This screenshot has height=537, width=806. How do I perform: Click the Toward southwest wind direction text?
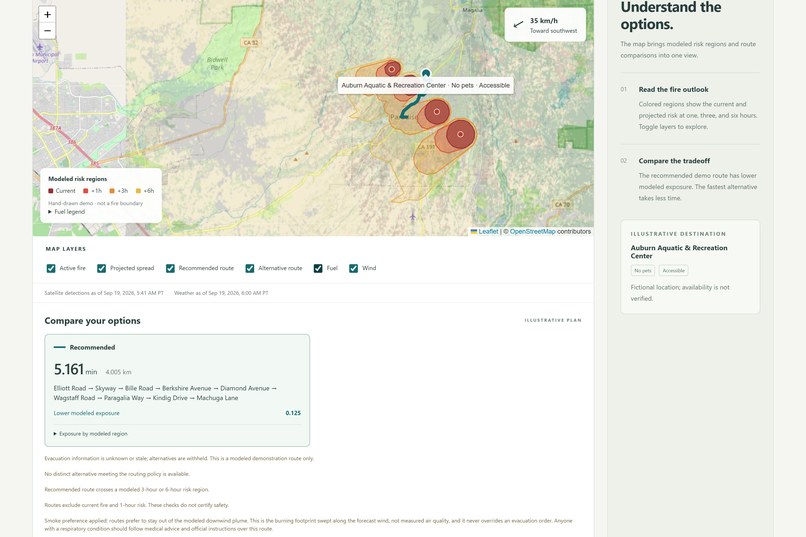pos(554,31)
